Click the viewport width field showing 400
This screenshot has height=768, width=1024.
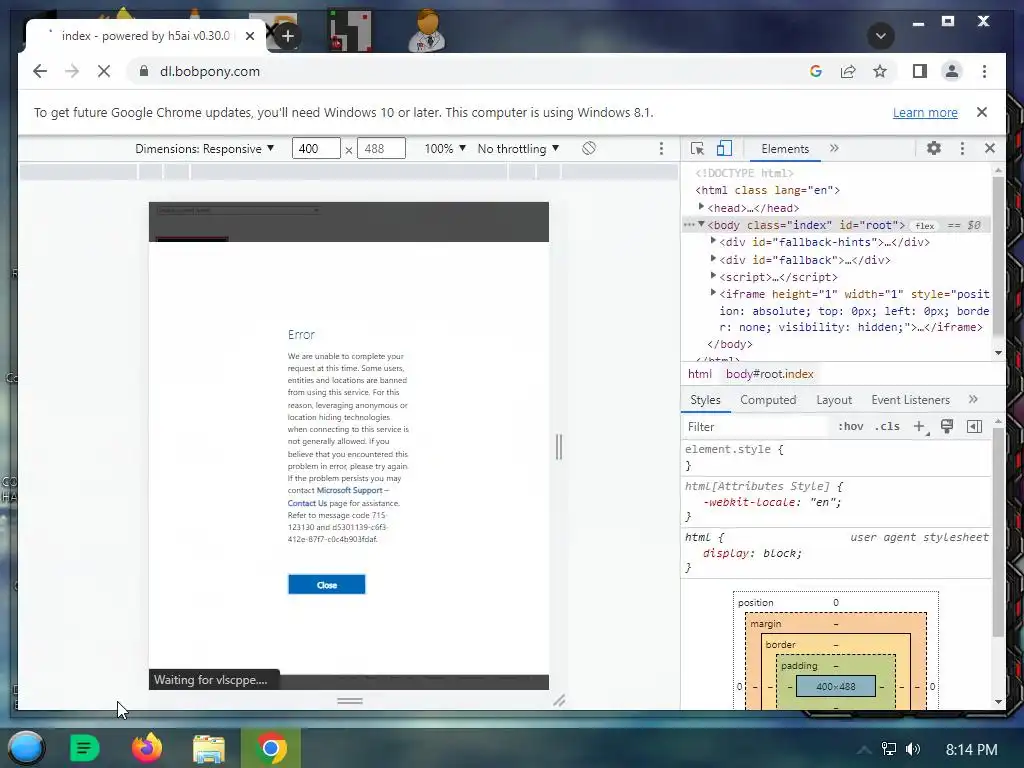pos(316,148)
